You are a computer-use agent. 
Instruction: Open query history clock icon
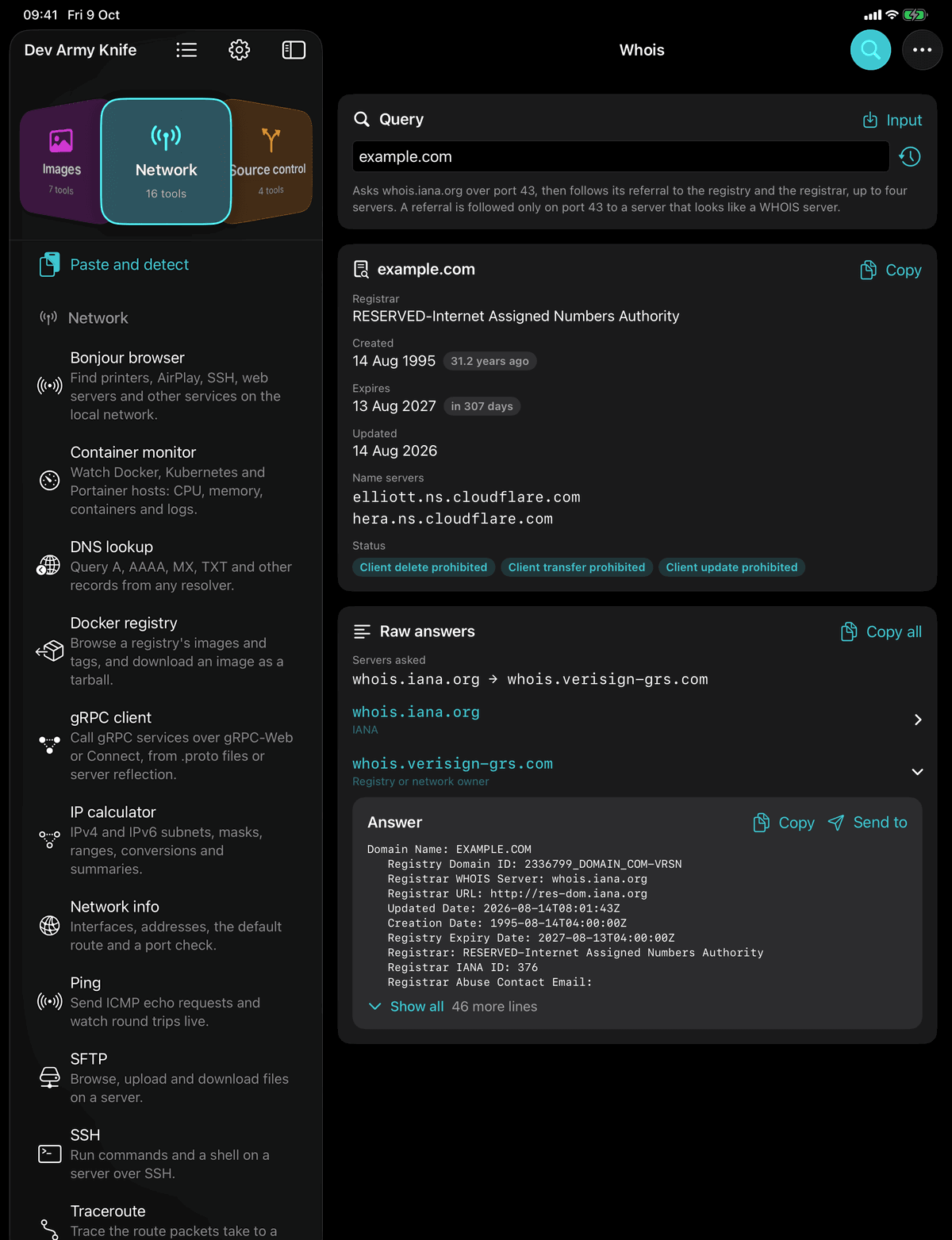(910, 156)
